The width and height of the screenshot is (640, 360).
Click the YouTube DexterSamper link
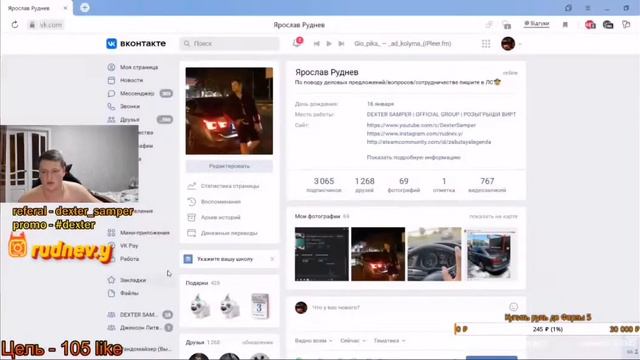coord(421,125)
